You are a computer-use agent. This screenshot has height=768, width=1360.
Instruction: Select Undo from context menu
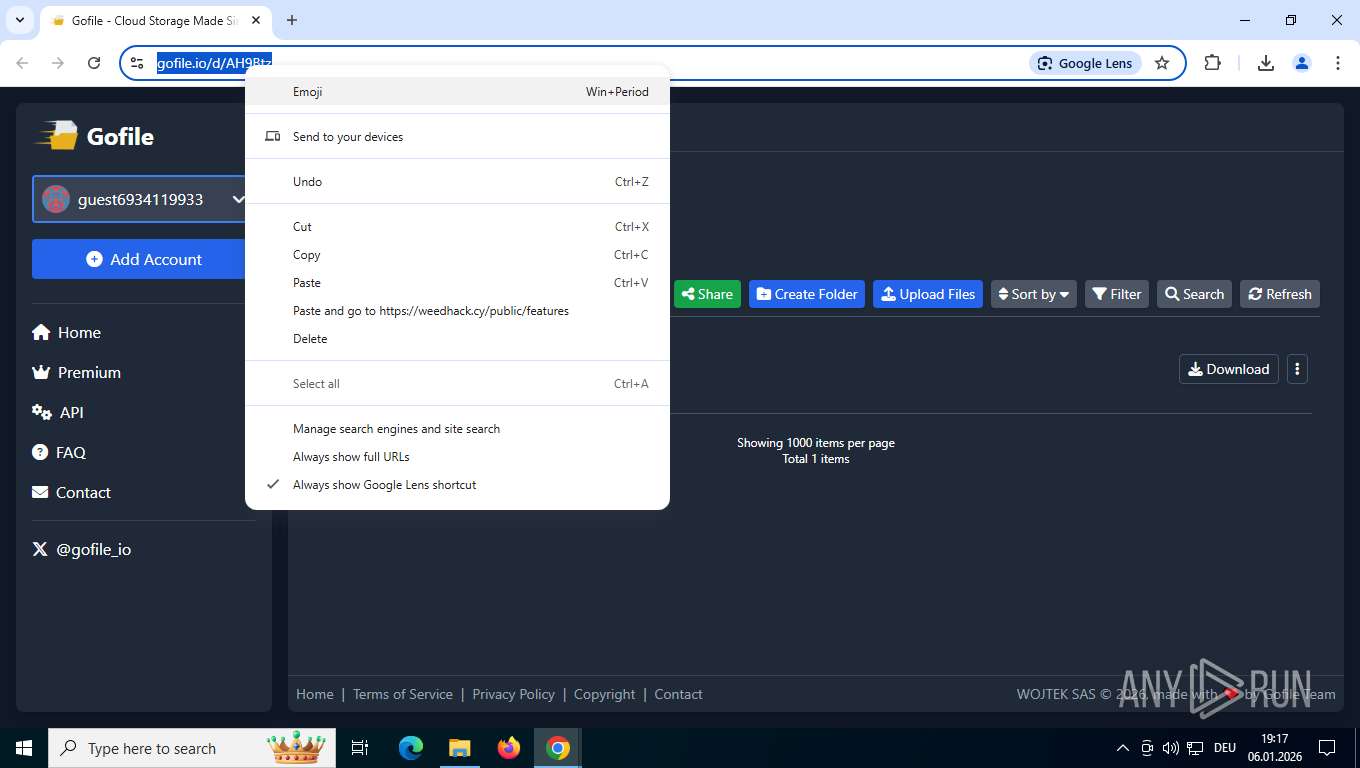click(x=457, y=181)
